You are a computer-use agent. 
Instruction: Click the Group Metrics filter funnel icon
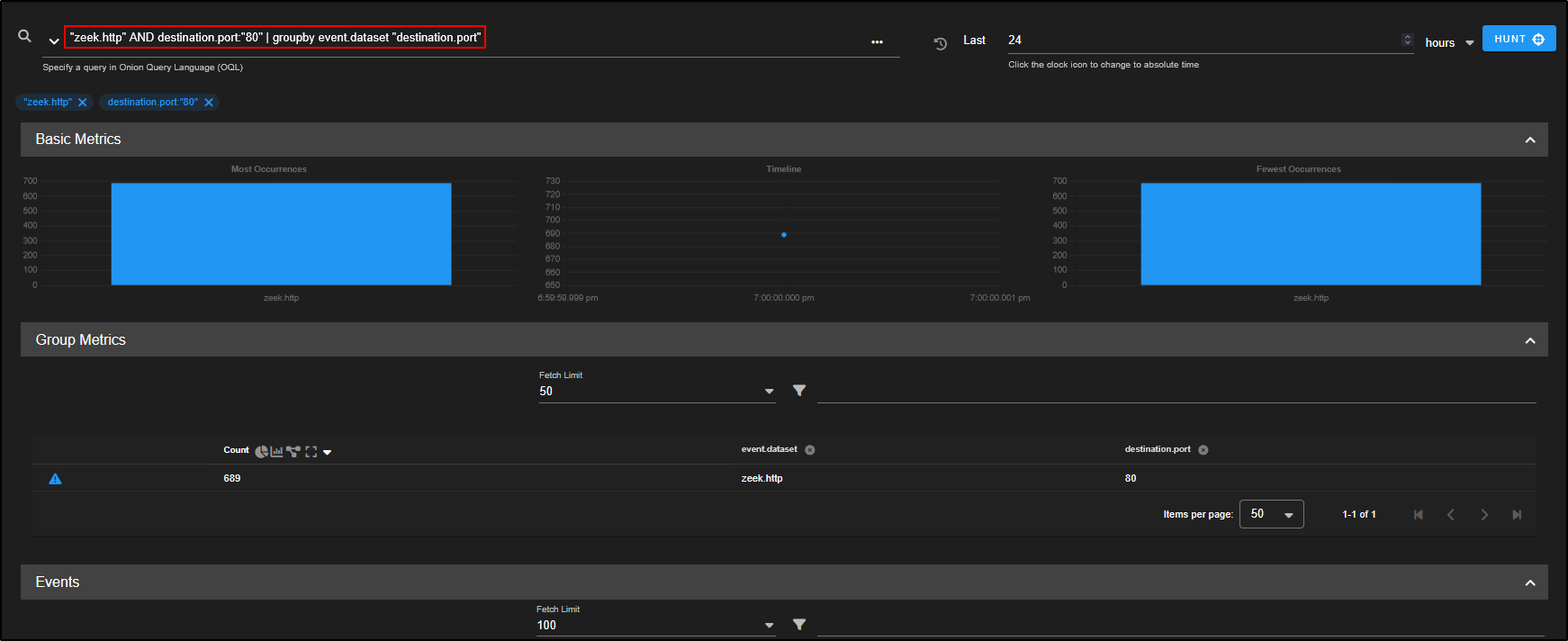[799, 391]
